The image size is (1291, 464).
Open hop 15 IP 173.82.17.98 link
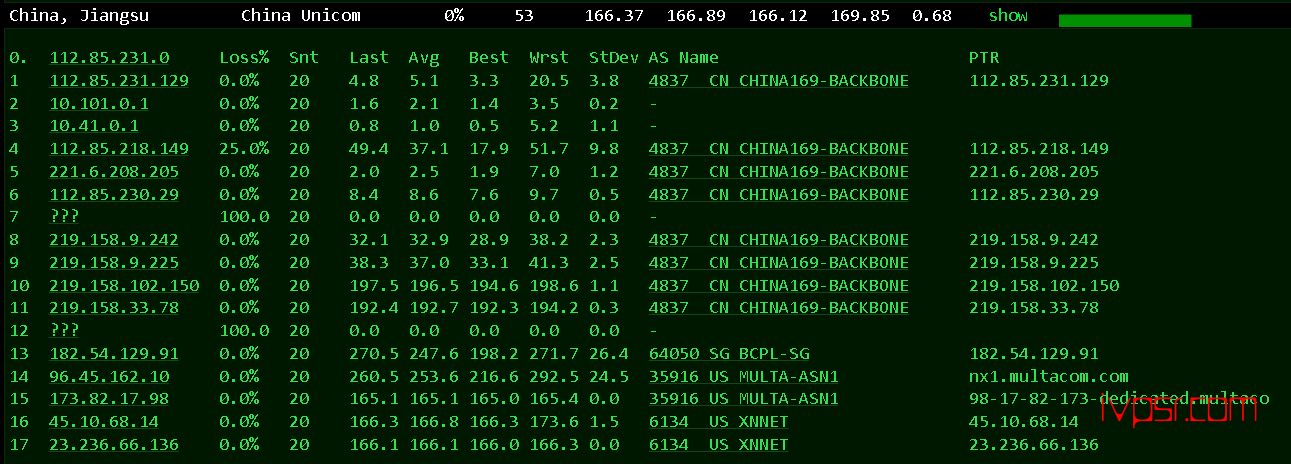point(109,398)
